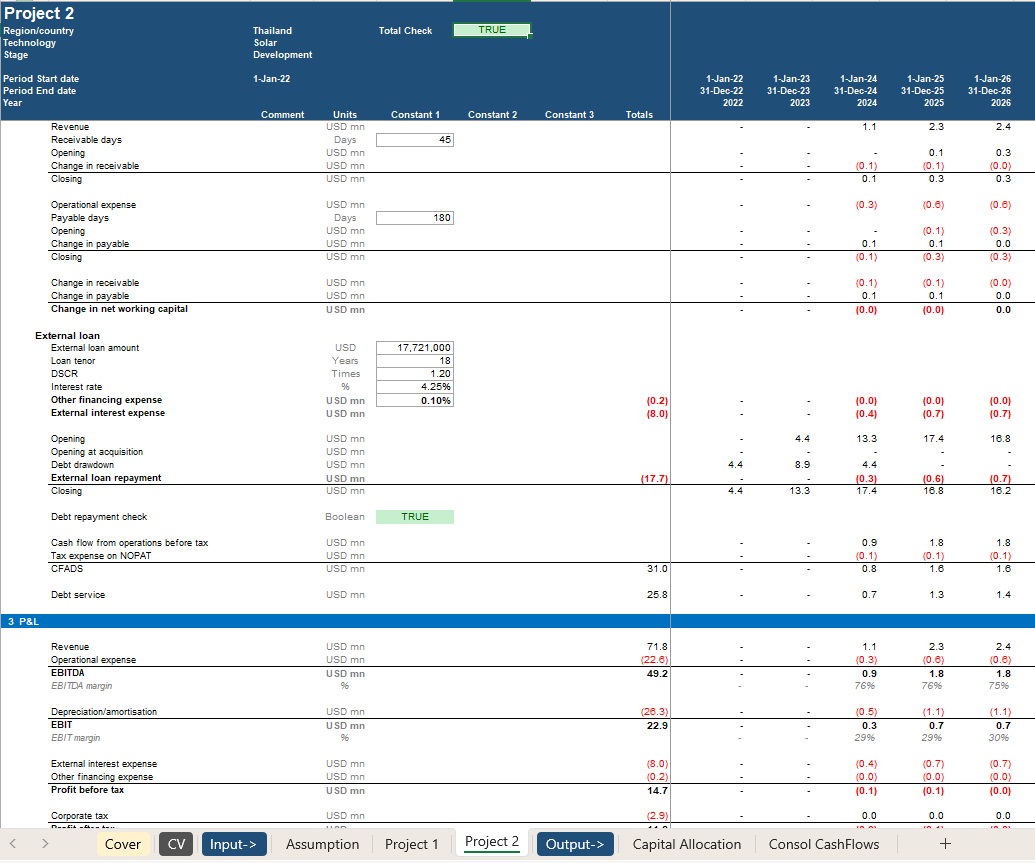This screenshot has height=863, width=1035.
Task: Go to the Consol CashFlows sheet
Action: click(x=824, y=844)
